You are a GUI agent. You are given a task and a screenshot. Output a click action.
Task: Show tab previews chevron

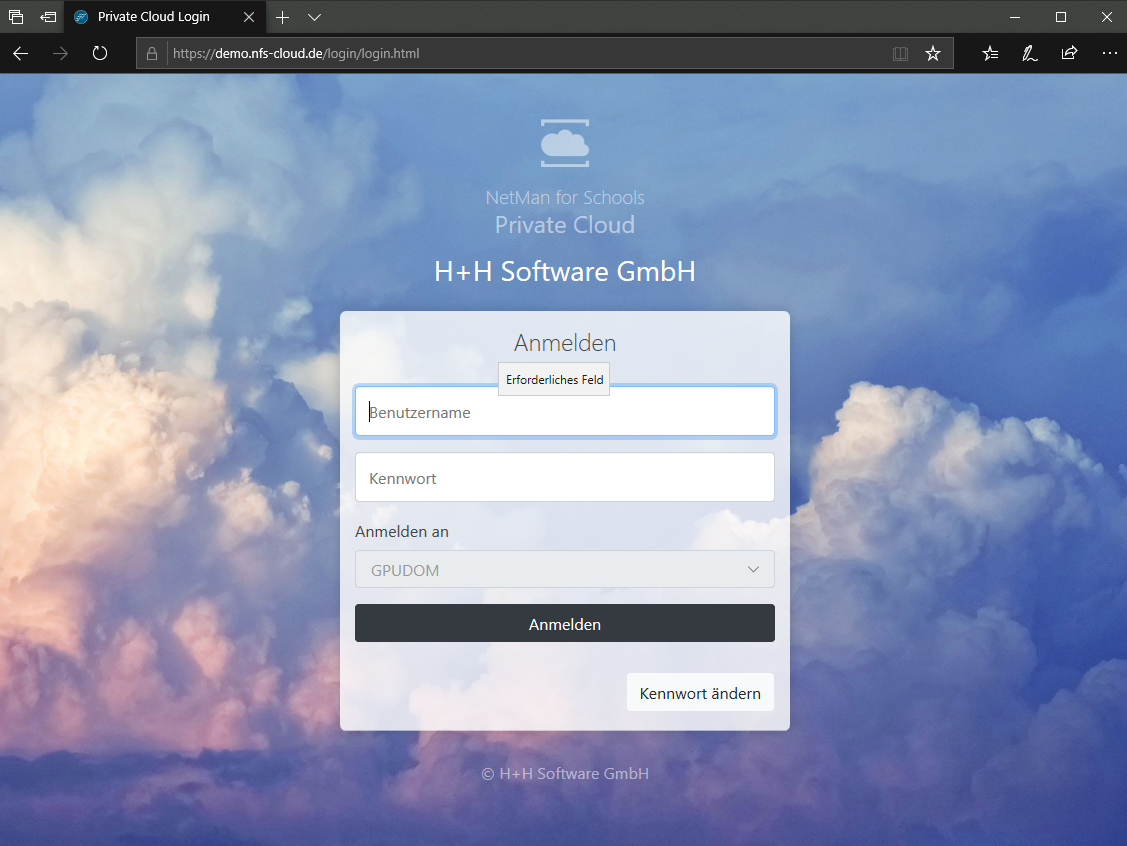314,17
